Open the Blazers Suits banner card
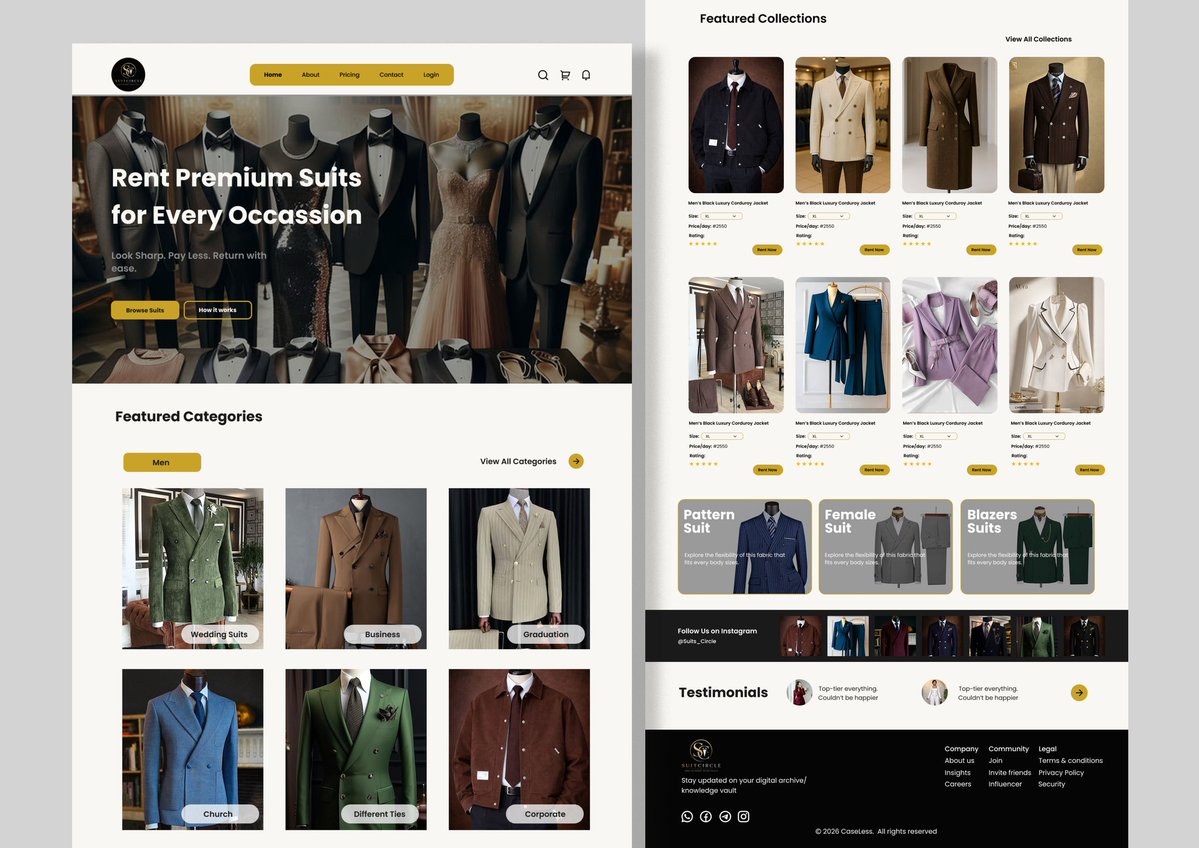The image size is (1199, 848). click(1028, 547)
